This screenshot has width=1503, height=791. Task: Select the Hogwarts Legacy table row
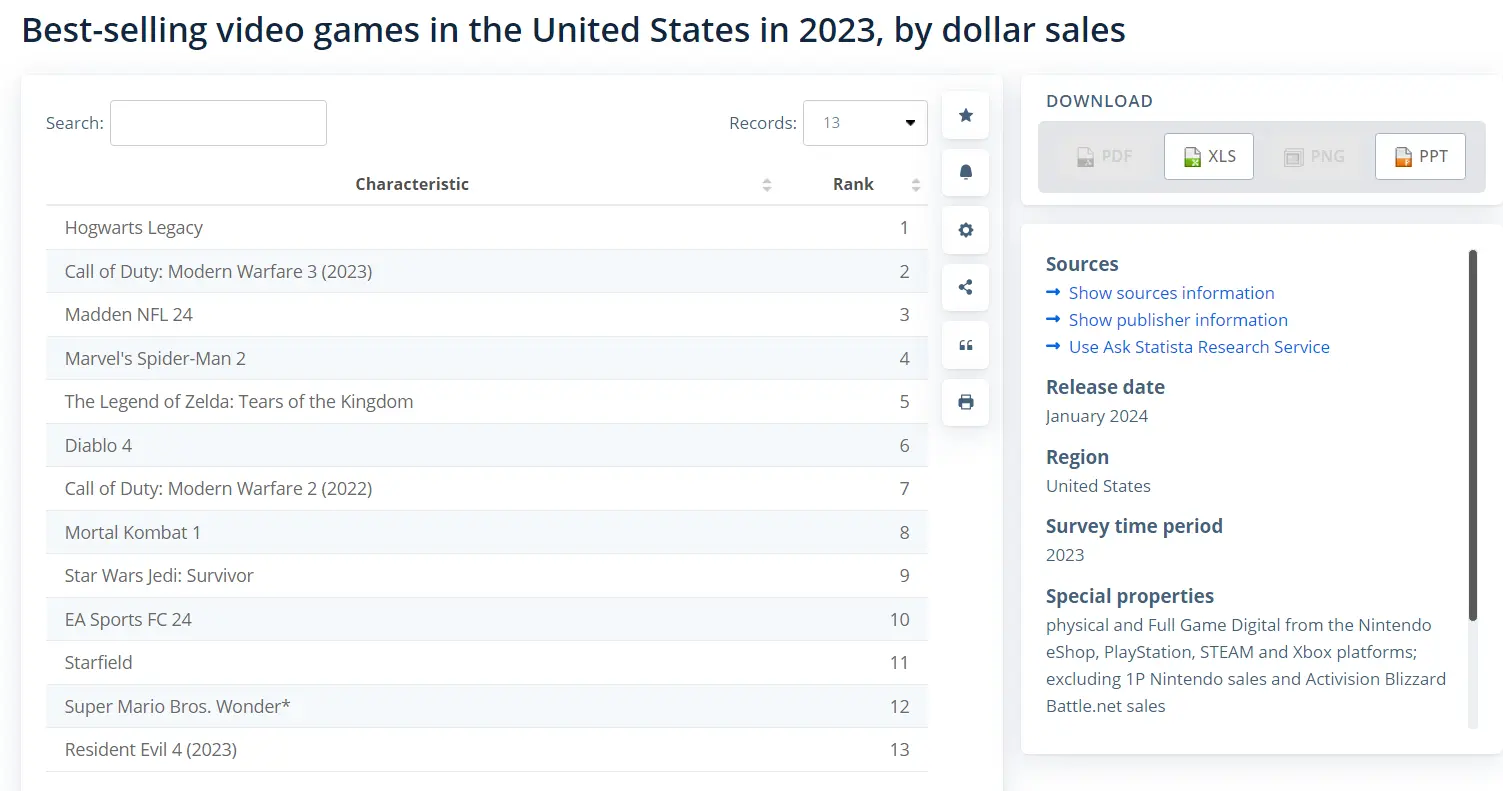click(x=487, y=228)
